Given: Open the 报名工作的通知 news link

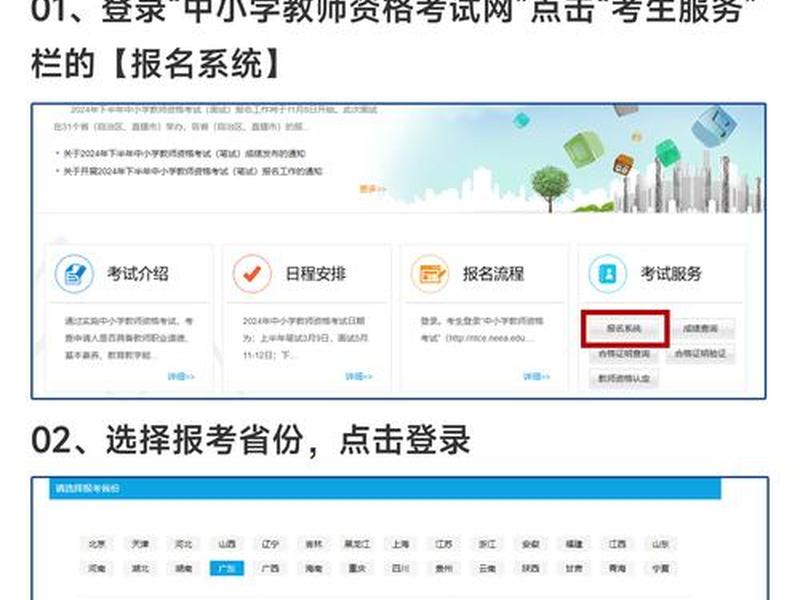Looking at the screenshot, I should (x=193, y=171).
